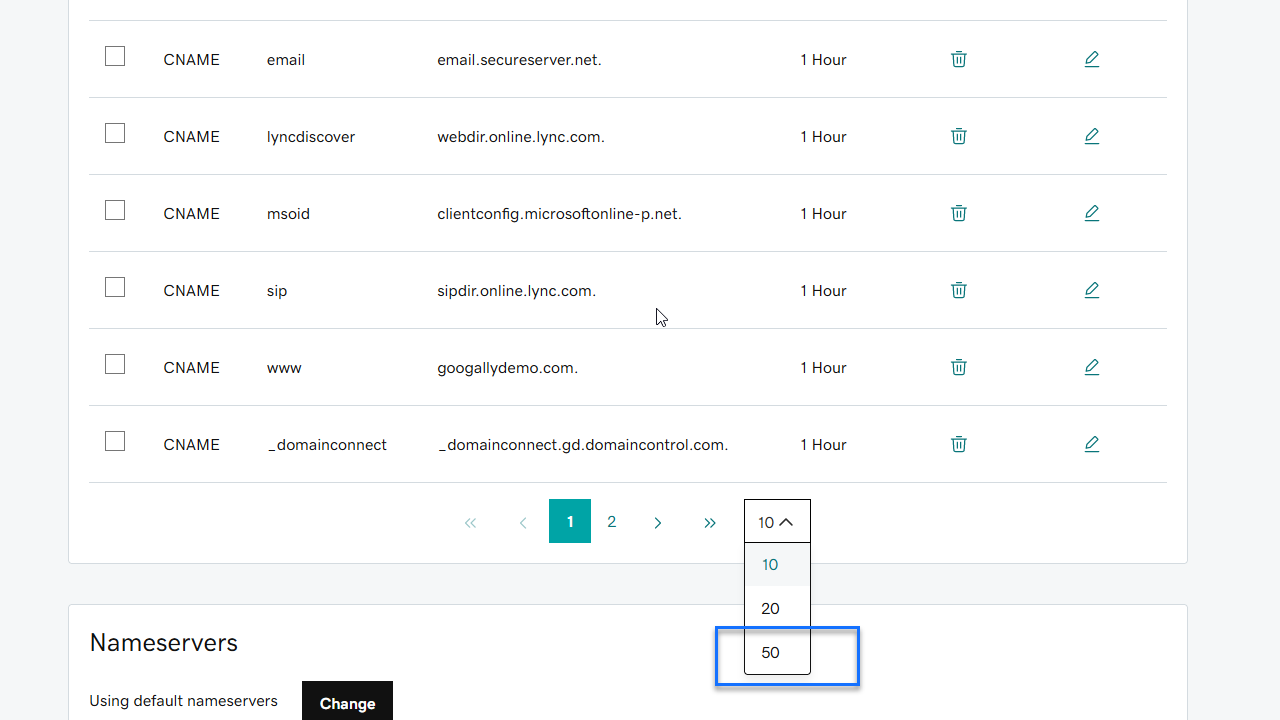1280x720 pixels.
Task: Click the www record name
Action: point(284,368)
